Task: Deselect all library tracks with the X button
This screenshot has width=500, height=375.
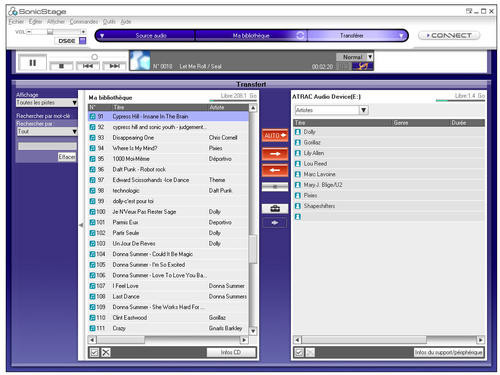Action: tap(106, 352)
